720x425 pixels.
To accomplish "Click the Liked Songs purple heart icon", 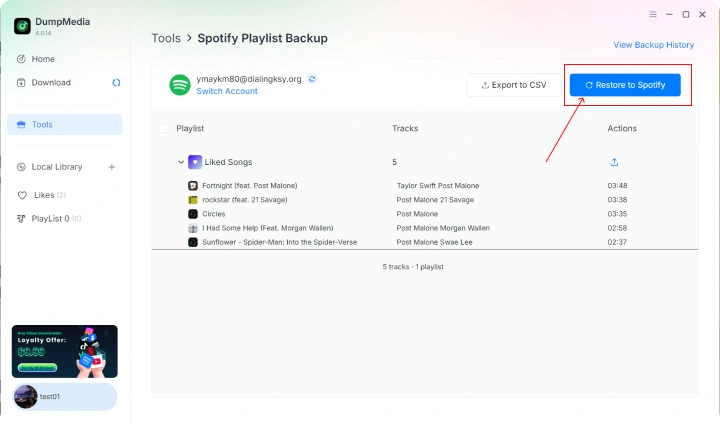I will 195,162.
